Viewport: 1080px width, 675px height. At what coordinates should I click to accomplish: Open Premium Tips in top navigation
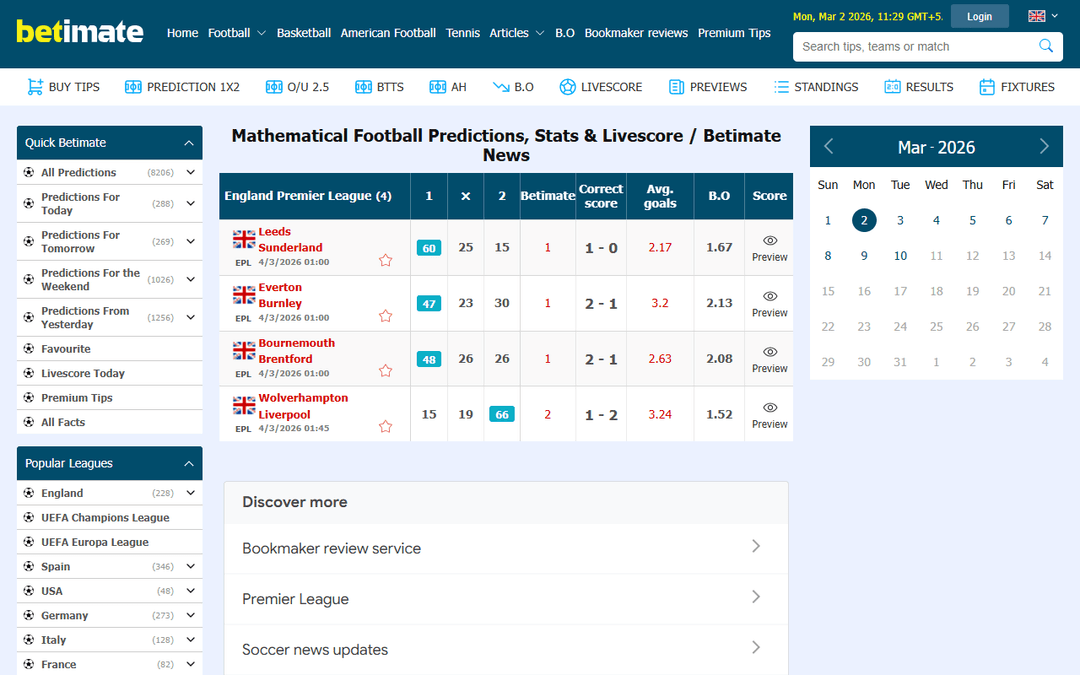tap(734, 32)
